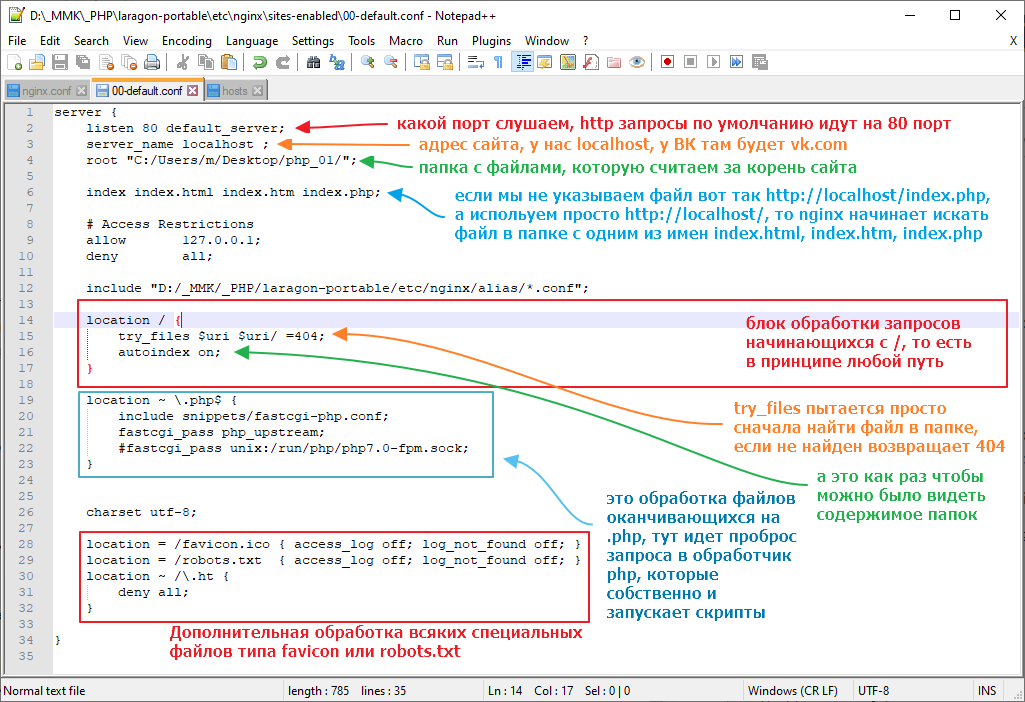Click the Print toolbar icon
Image resolution: width=1025 pixels, height=702 pixels.
(151, 62)
